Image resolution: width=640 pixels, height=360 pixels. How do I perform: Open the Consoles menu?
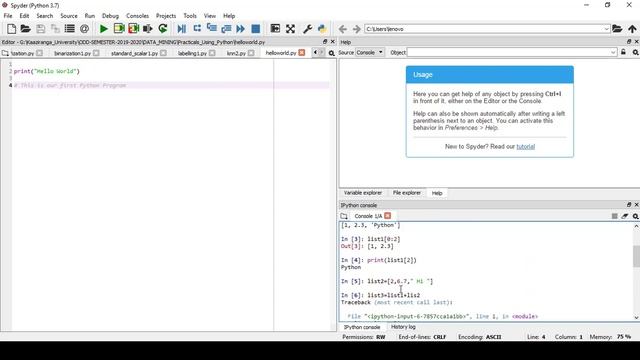point(137,16)
